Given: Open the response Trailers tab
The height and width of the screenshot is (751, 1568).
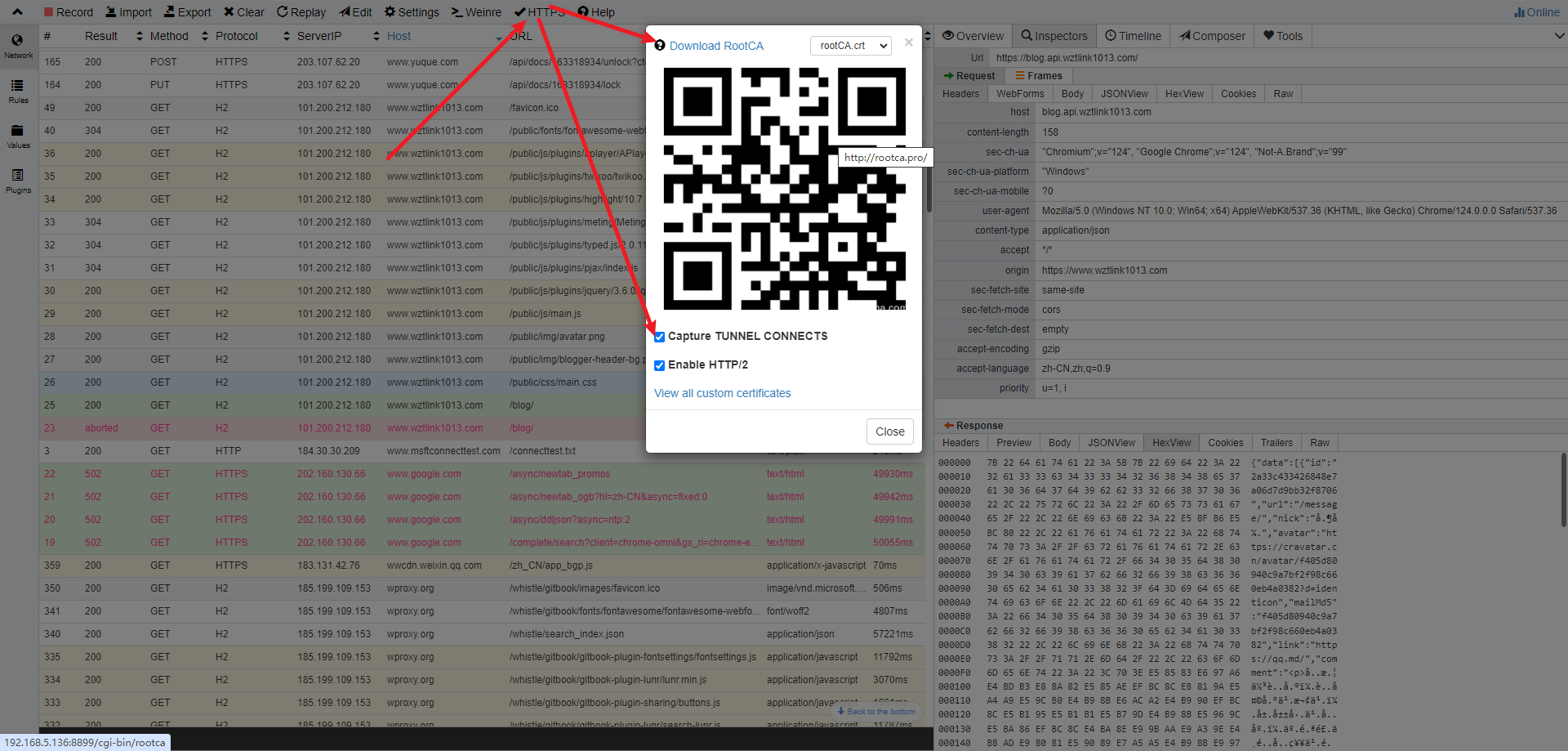Looking at the screenshot, I should (1276, 443).
